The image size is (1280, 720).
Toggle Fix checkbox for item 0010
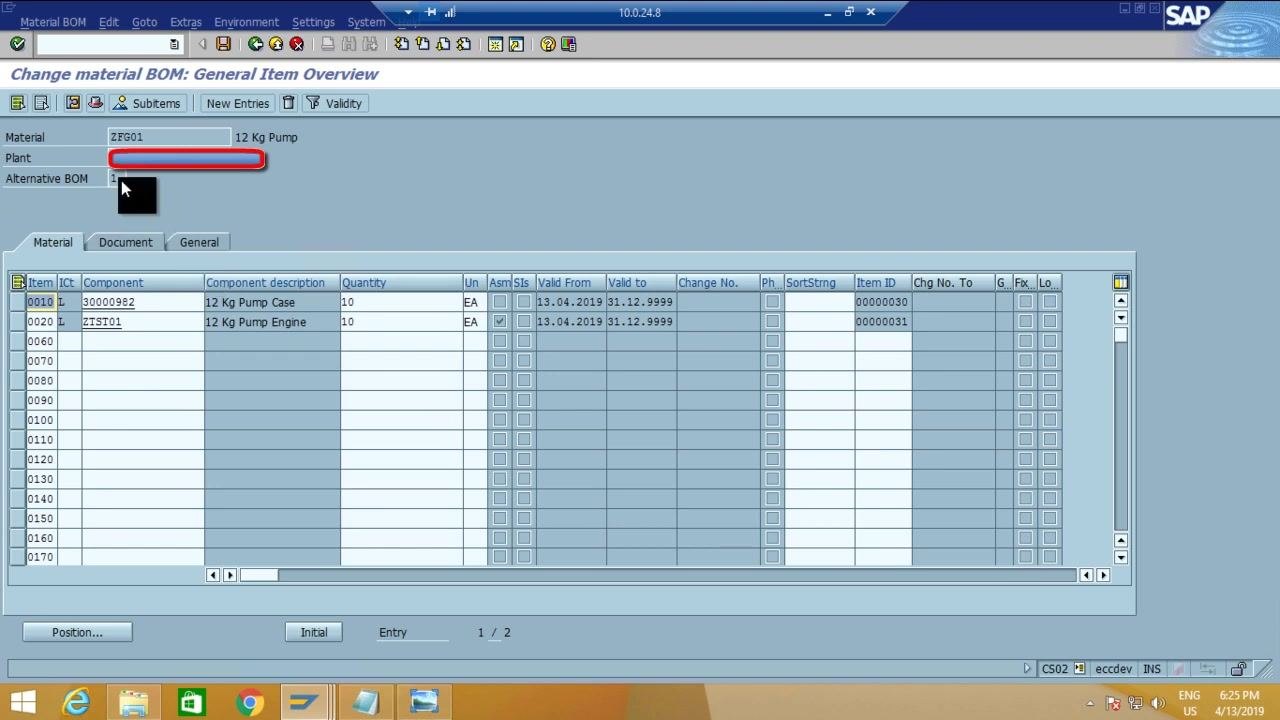tap(1025, 302)
